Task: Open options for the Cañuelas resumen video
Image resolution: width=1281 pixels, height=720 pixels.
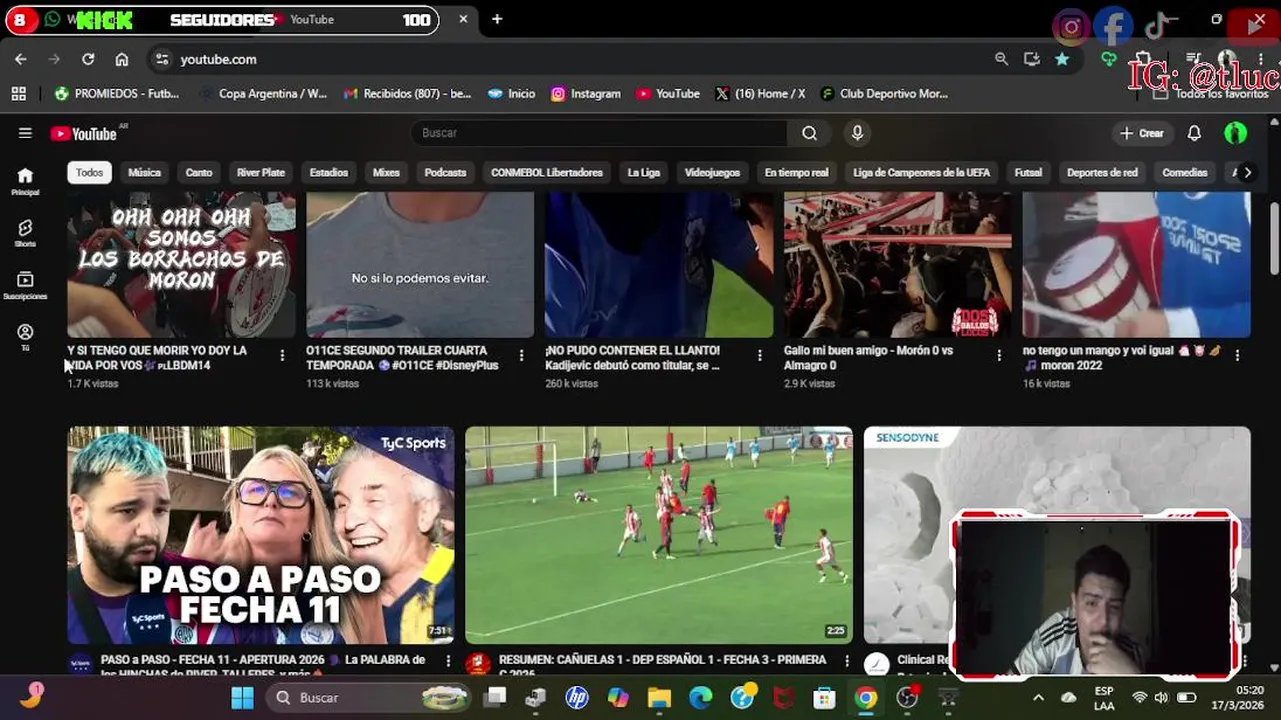Action: (x=846, y=661)
